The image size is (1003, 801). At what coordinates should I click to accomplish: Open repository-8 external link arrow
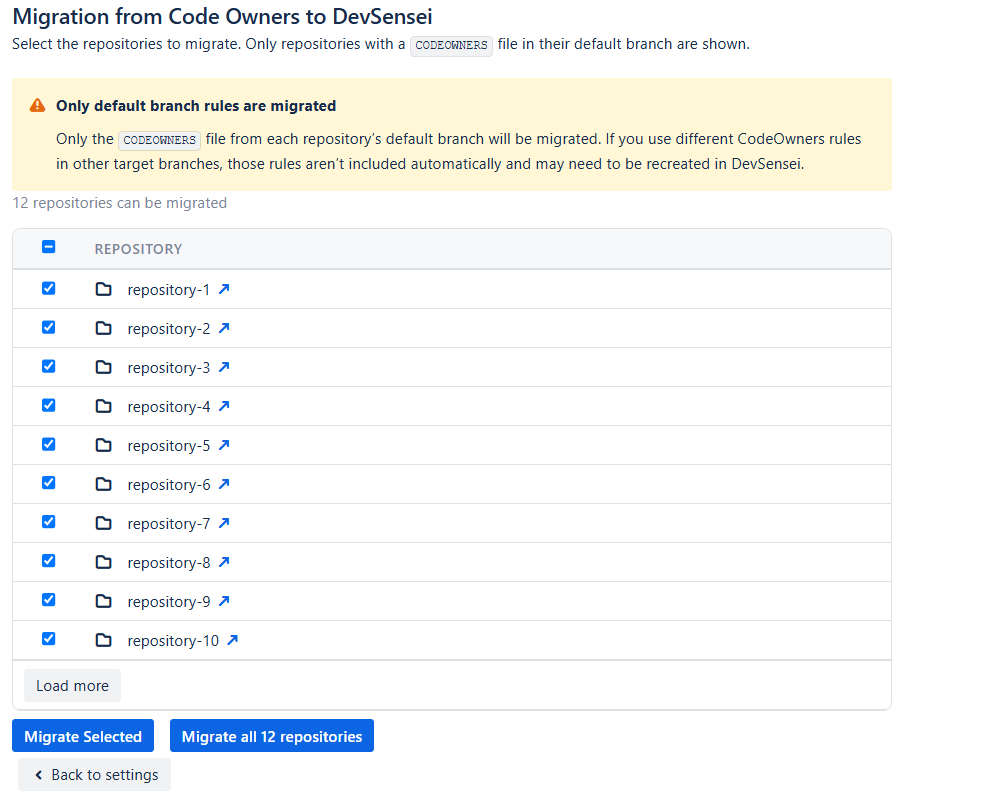224,562
